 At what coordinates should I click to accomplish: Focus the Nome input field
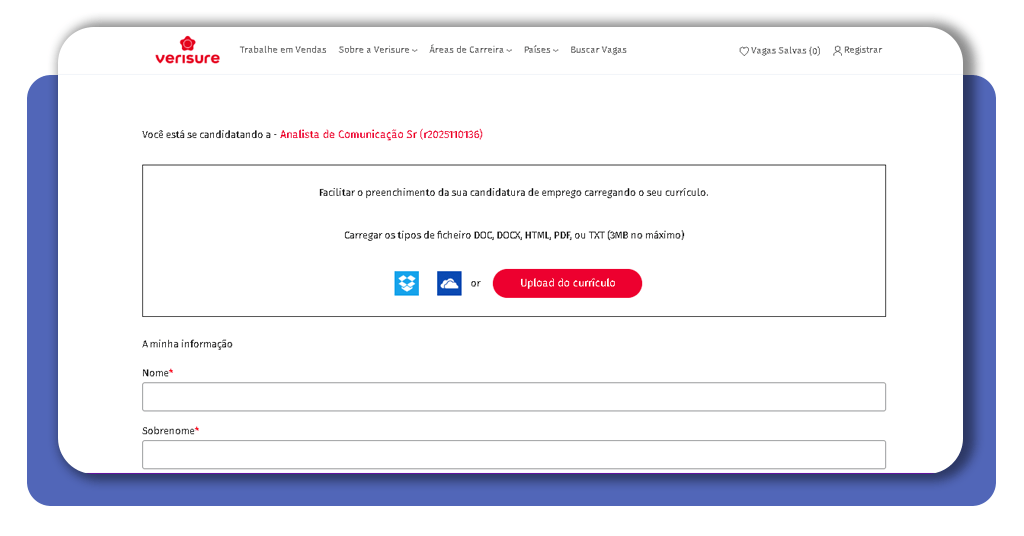(x=514, y=397)
